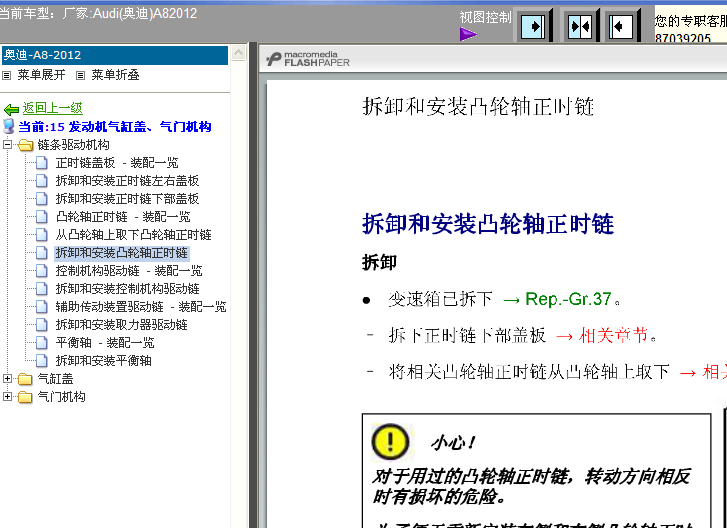Select 正时链盖板 - 装配一览 in tree

pyautogui.click(x=116, y=163)
